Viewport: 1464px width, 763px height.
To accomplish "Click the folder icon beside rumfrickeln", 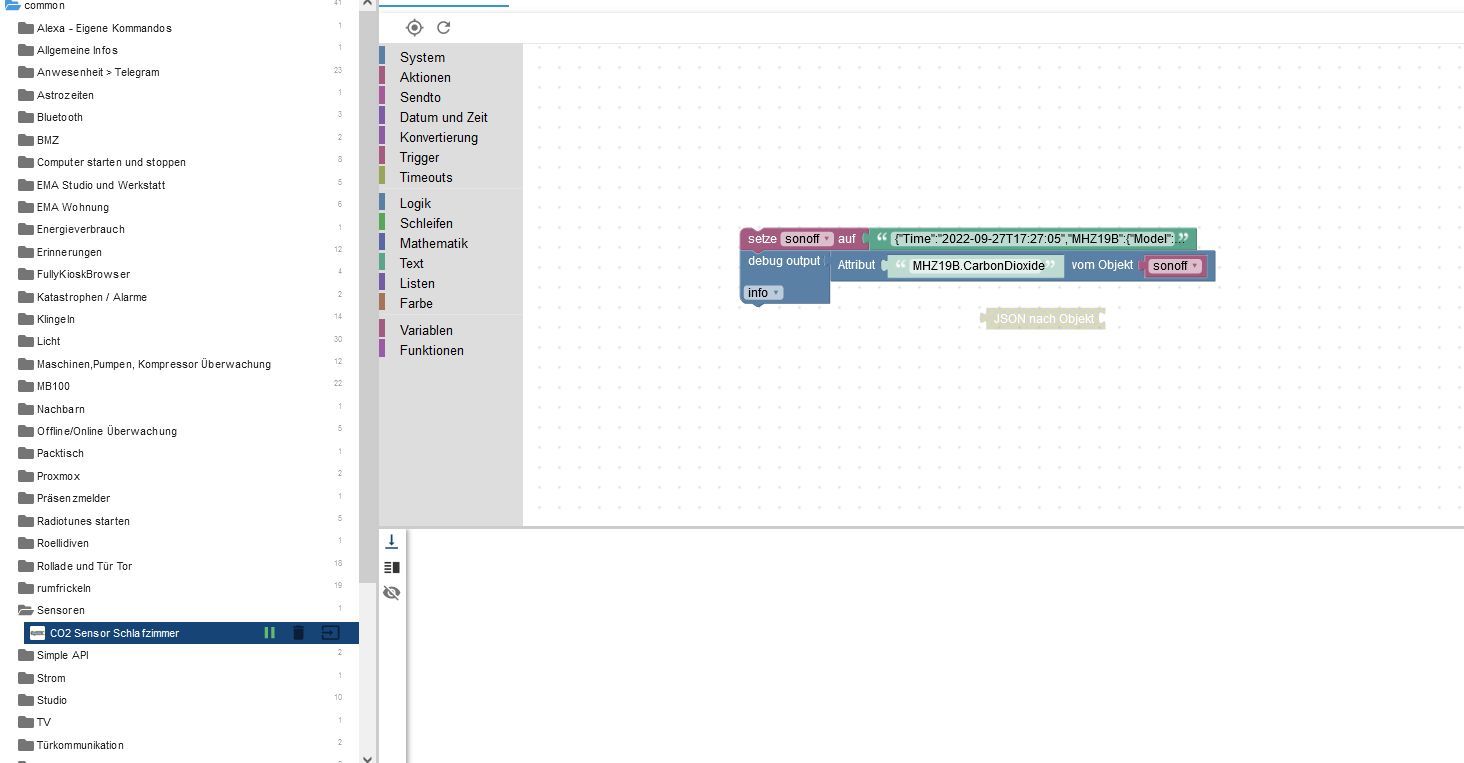I will [26, 588].
